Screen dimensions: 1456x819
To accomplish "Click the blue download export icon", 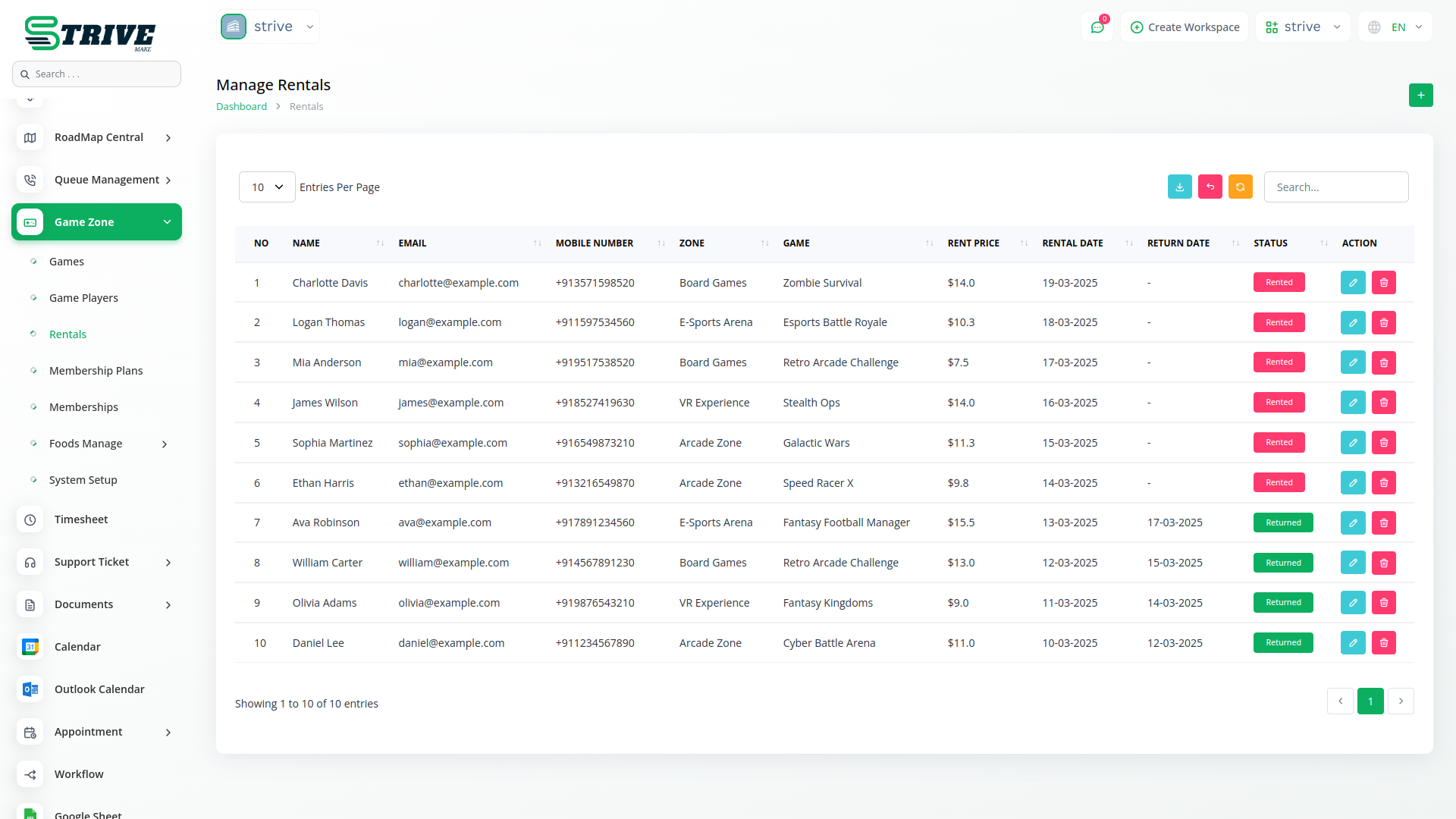I will [x=1179, y=187].
